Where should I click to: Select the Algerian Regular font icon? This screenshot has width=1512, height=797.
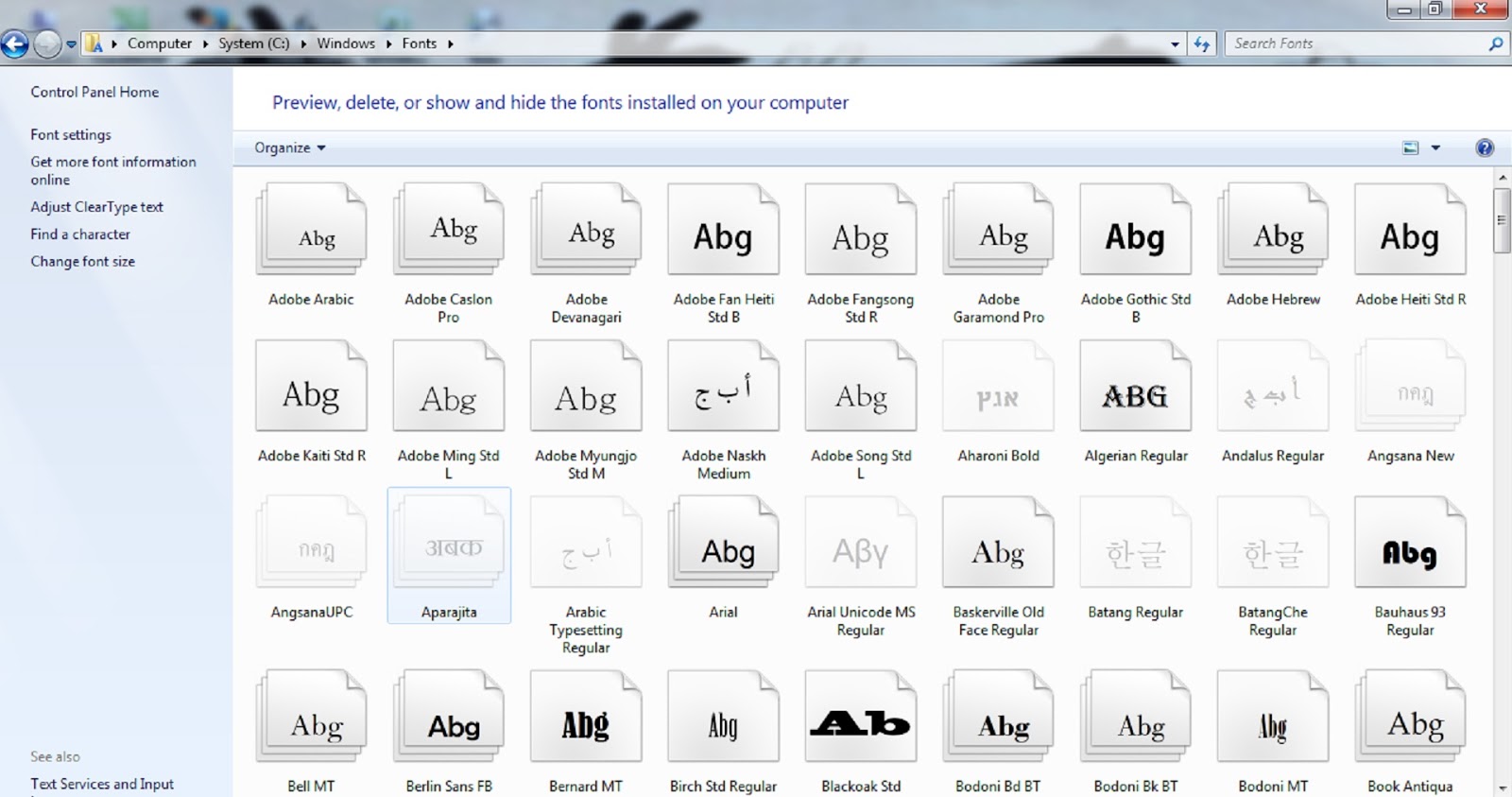pos(1136,387)
